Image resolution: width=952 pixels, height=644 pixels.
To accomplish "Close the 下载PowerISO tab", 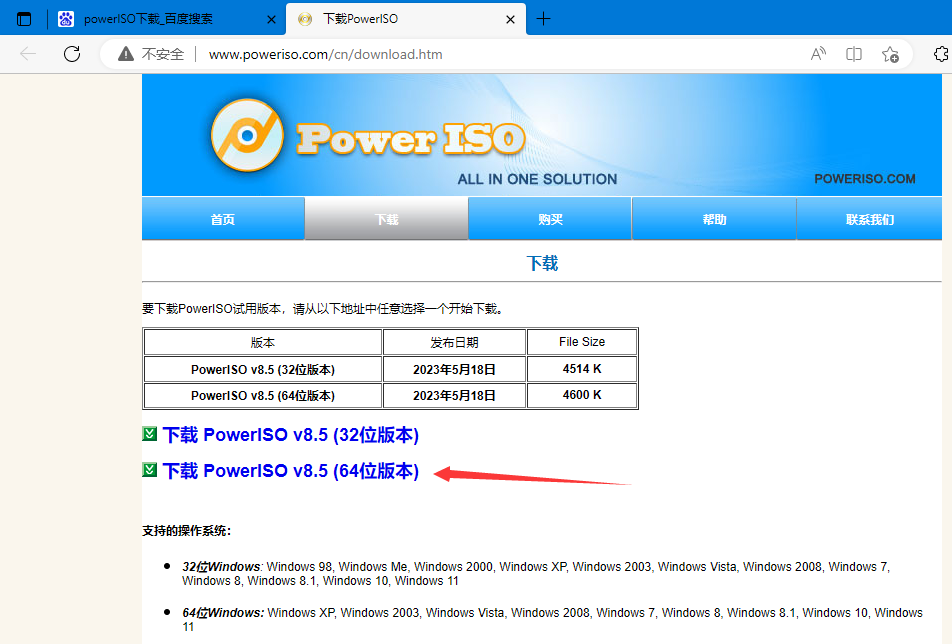I will click(x=510, y=19).
